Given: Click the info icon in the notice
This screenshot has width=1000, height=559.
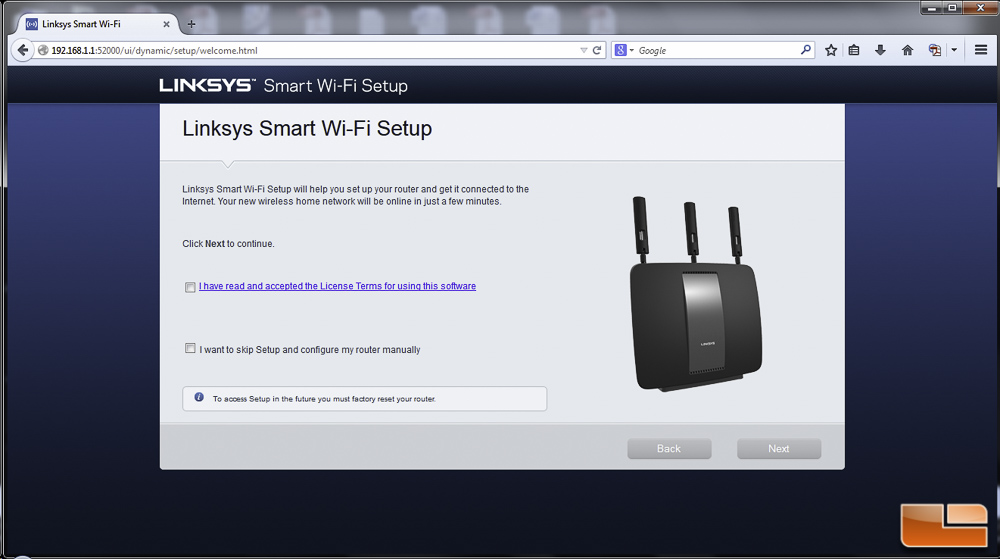Looking at the screenshot, I should click(199, 397).
